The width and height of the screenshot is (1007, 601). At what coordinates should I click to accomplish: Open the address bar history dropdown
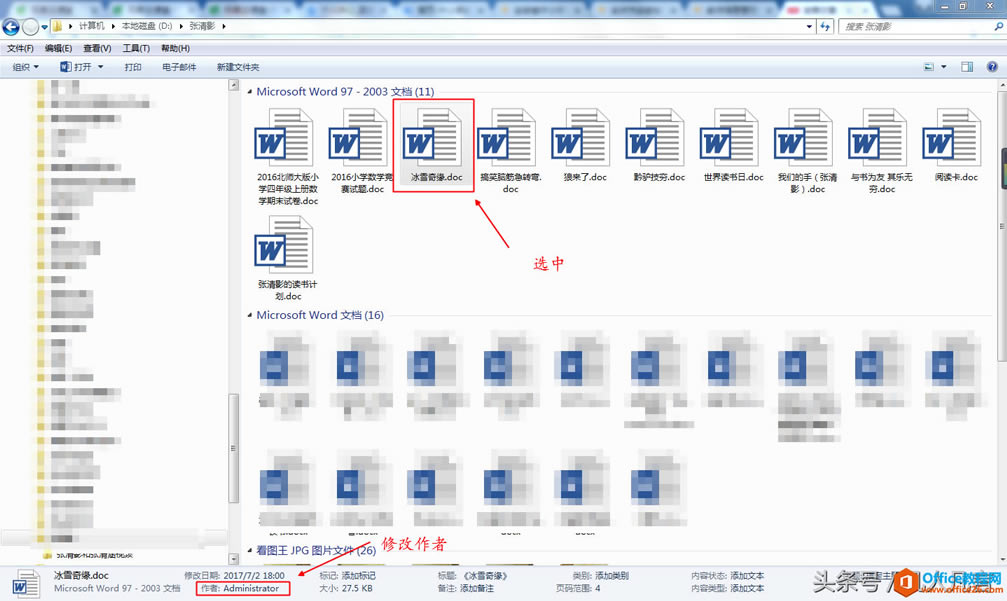coord(809,26)
